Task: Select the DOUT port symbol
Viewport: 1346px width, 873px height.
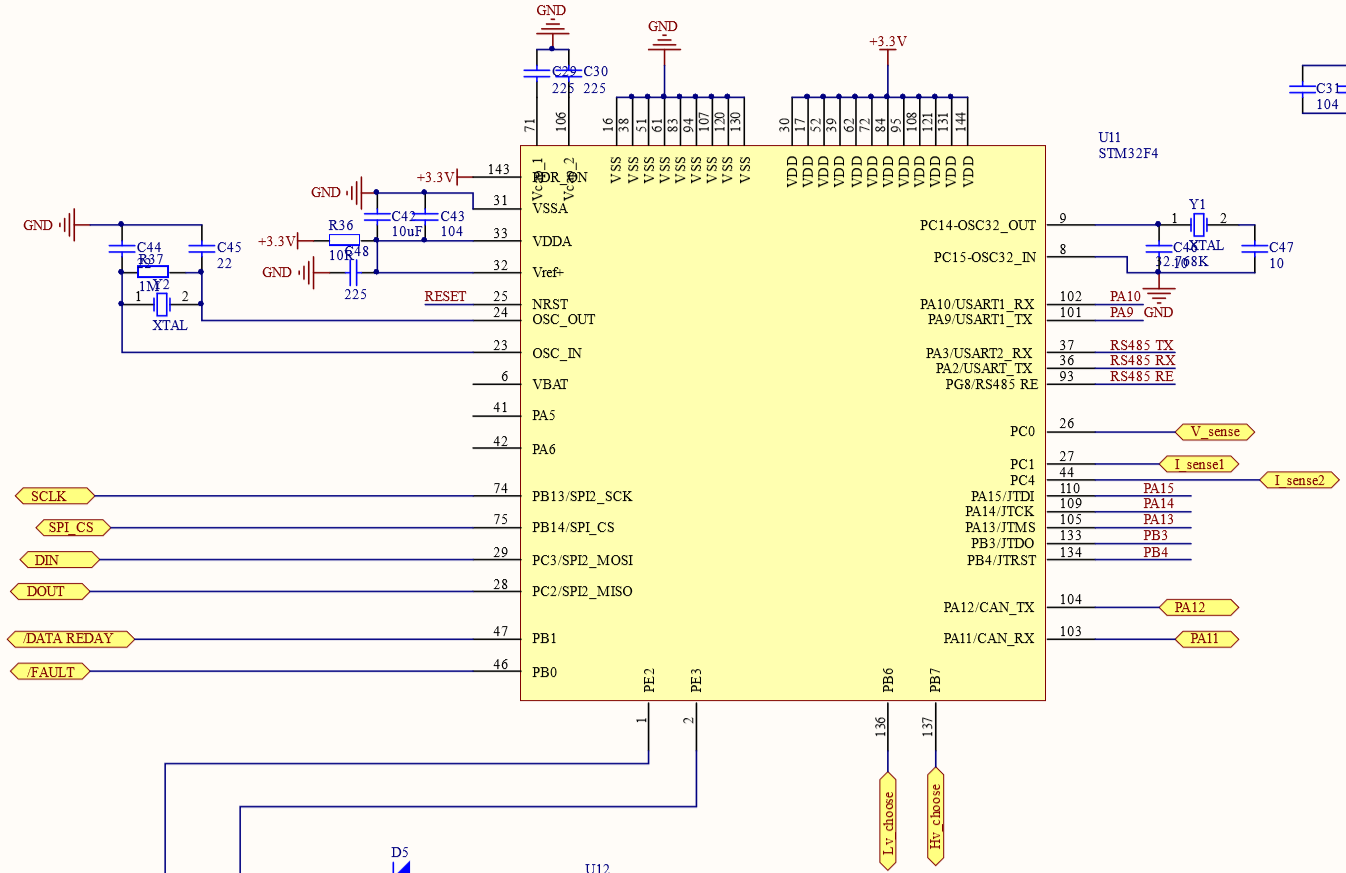Action: coord(50,591)
